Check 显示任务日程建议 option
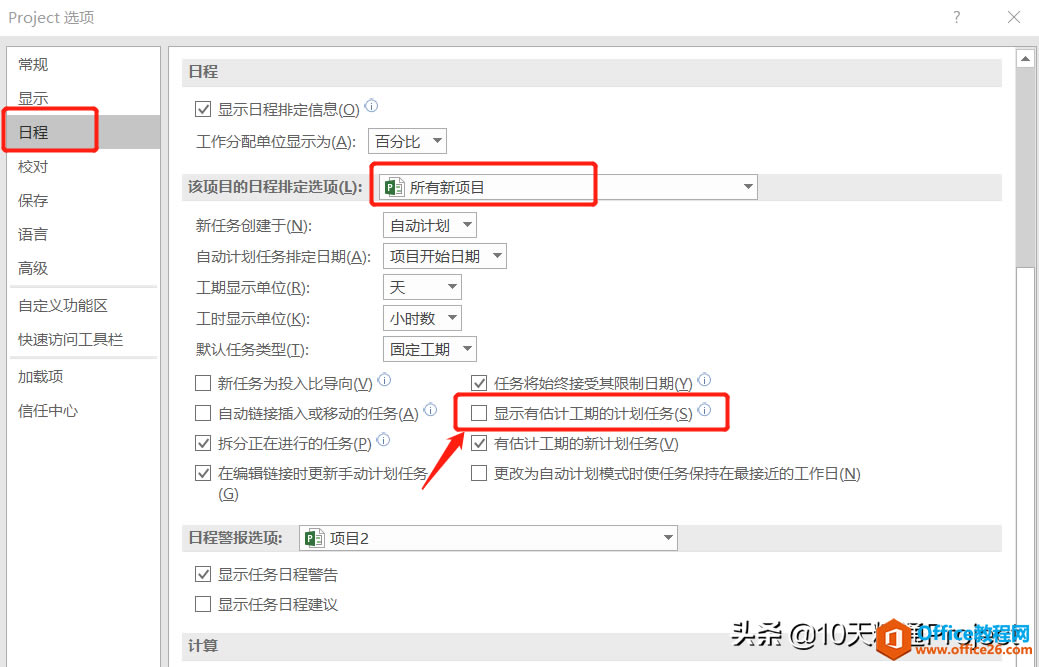This screenshot has height=667, width=1039. (203, 604)
